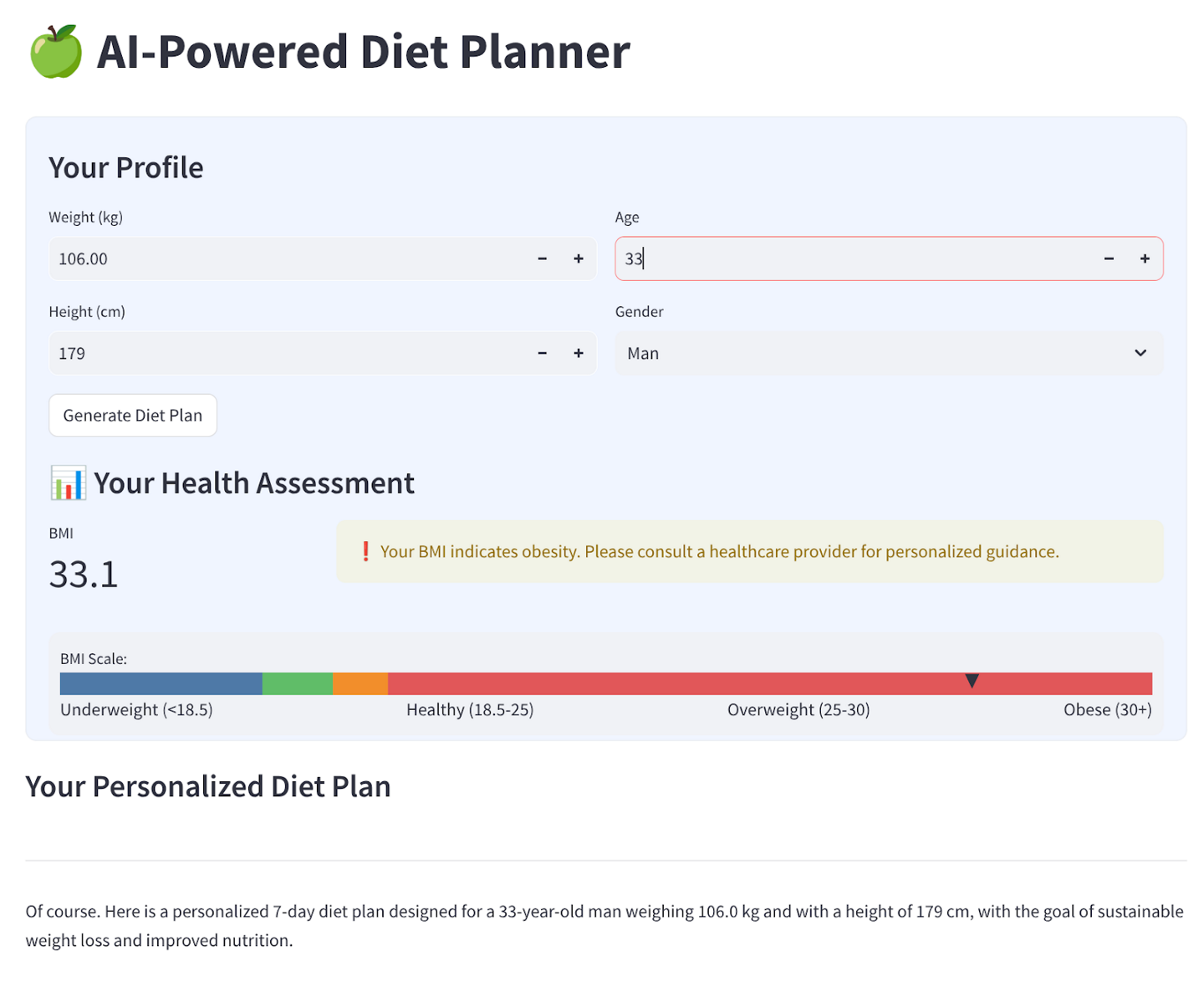
Task: Click the obesity warning message banner
Action: 749,551
